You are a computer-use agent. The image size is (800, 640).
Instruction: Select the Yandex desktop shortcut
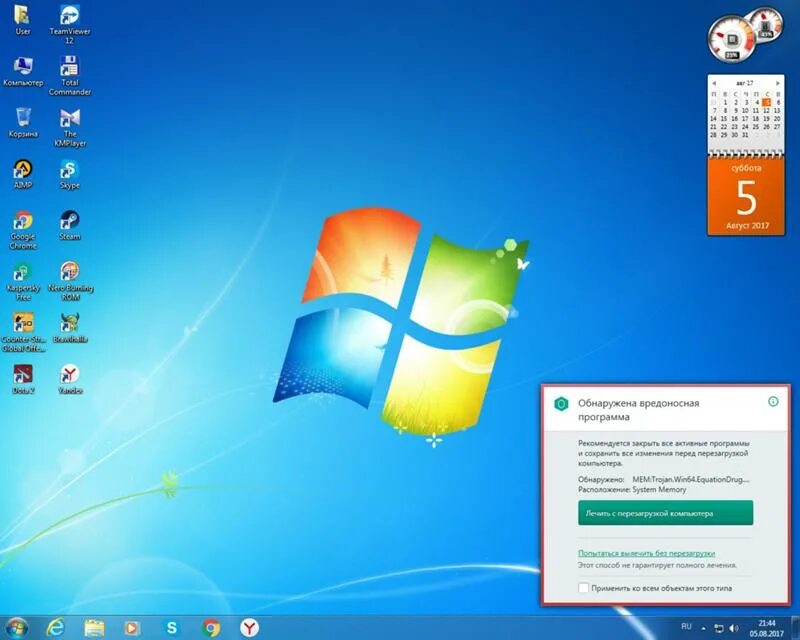pyautogui.click(x=70, y=379)
